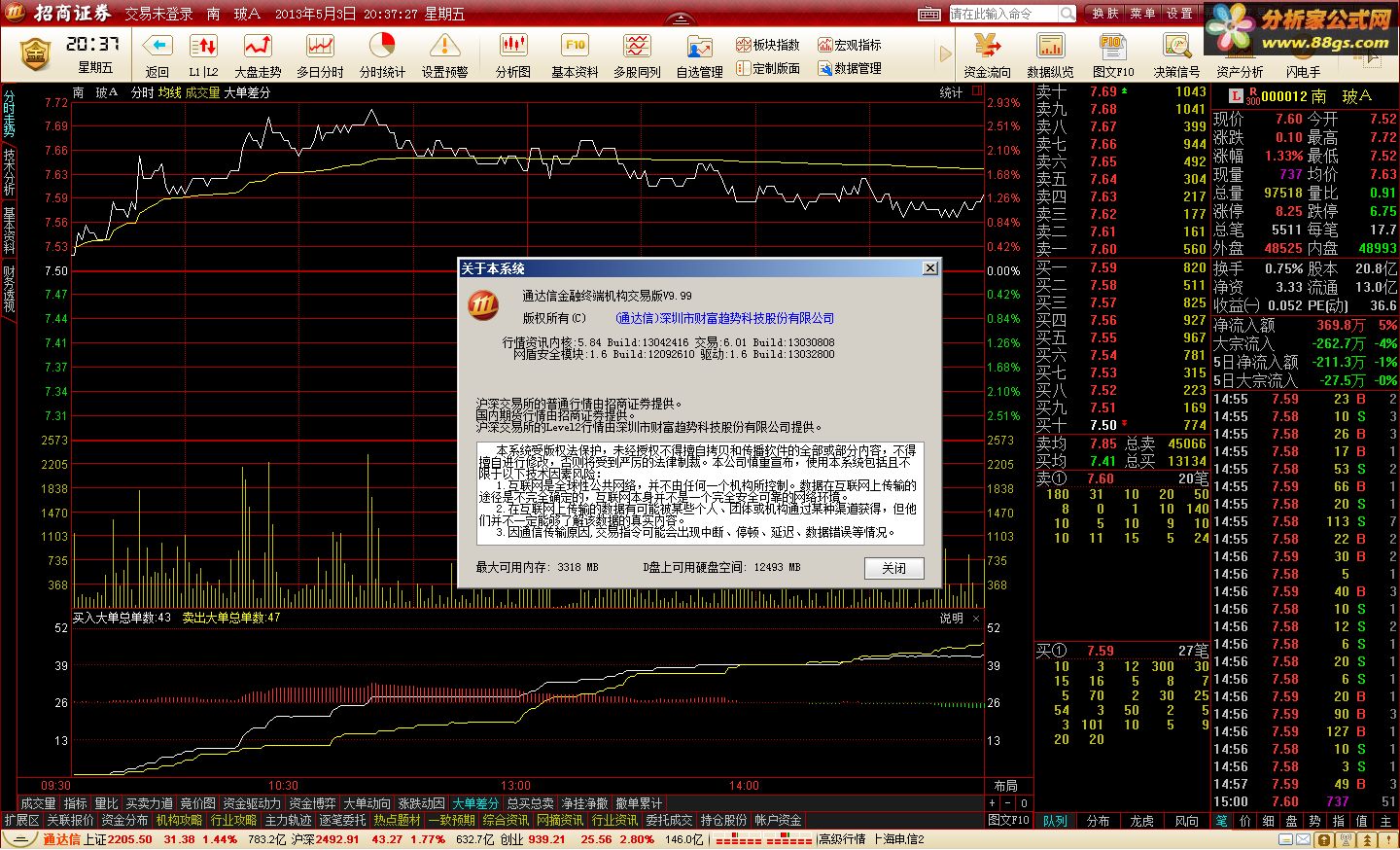Click the minus zoom button under chart
The height and width of the screenshot is (850, 1400).
[1007, 803]
